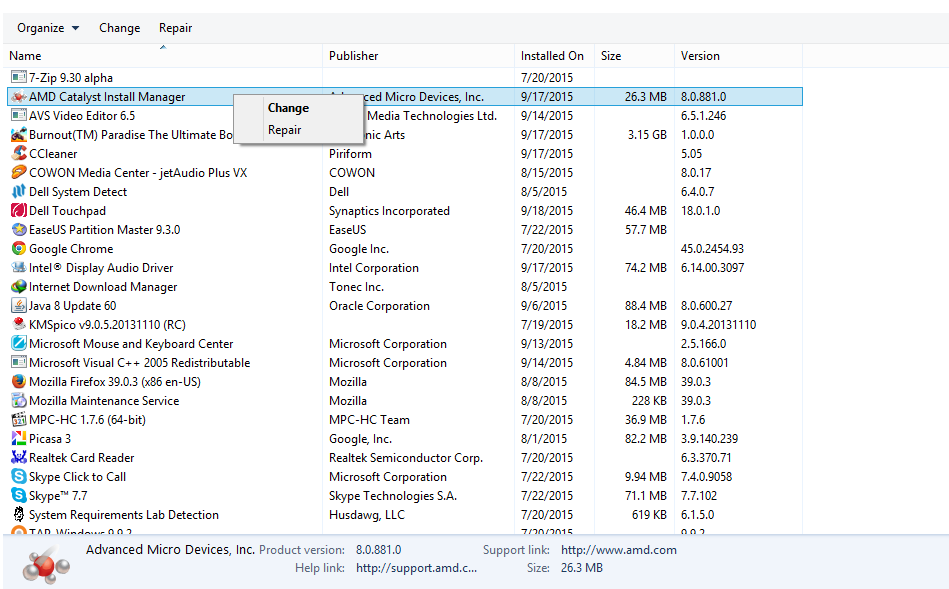
Task: Click the Burnout Paradise program icon
Action: coord(19,134)
